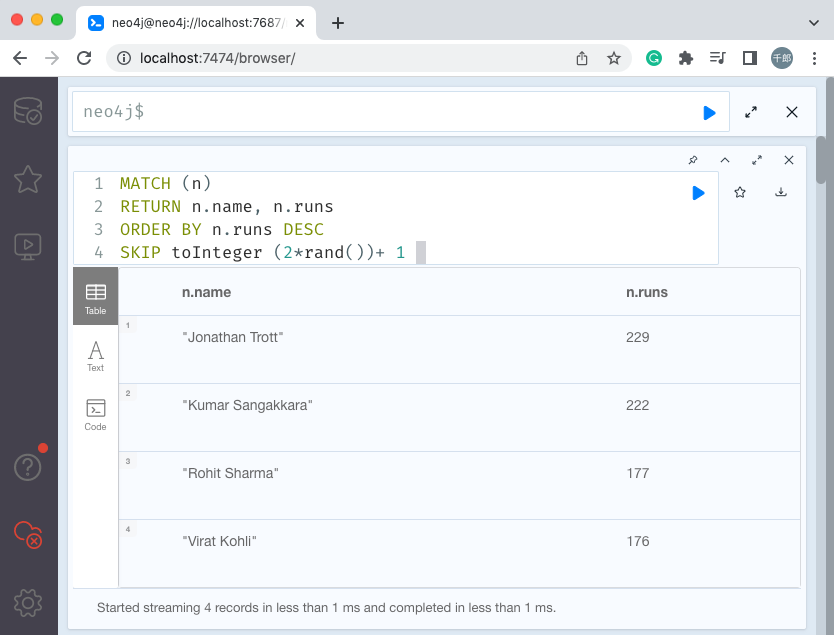
Task: Open the Extensions puzzle icon
Action: [x=686, y=58]
